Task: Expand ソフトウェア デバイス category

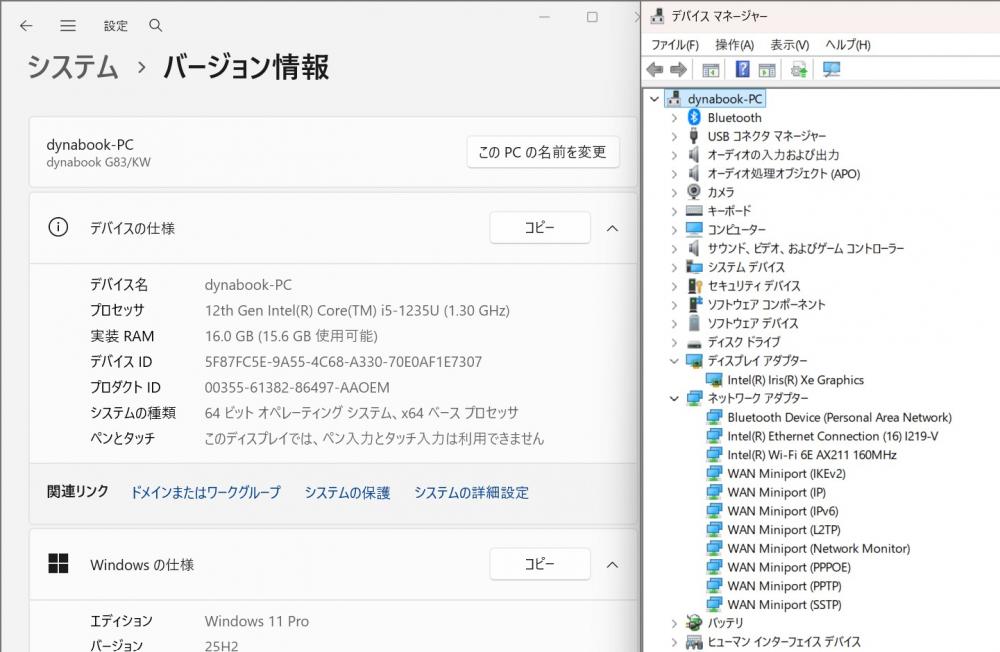Action: click(x=674, y=323)
